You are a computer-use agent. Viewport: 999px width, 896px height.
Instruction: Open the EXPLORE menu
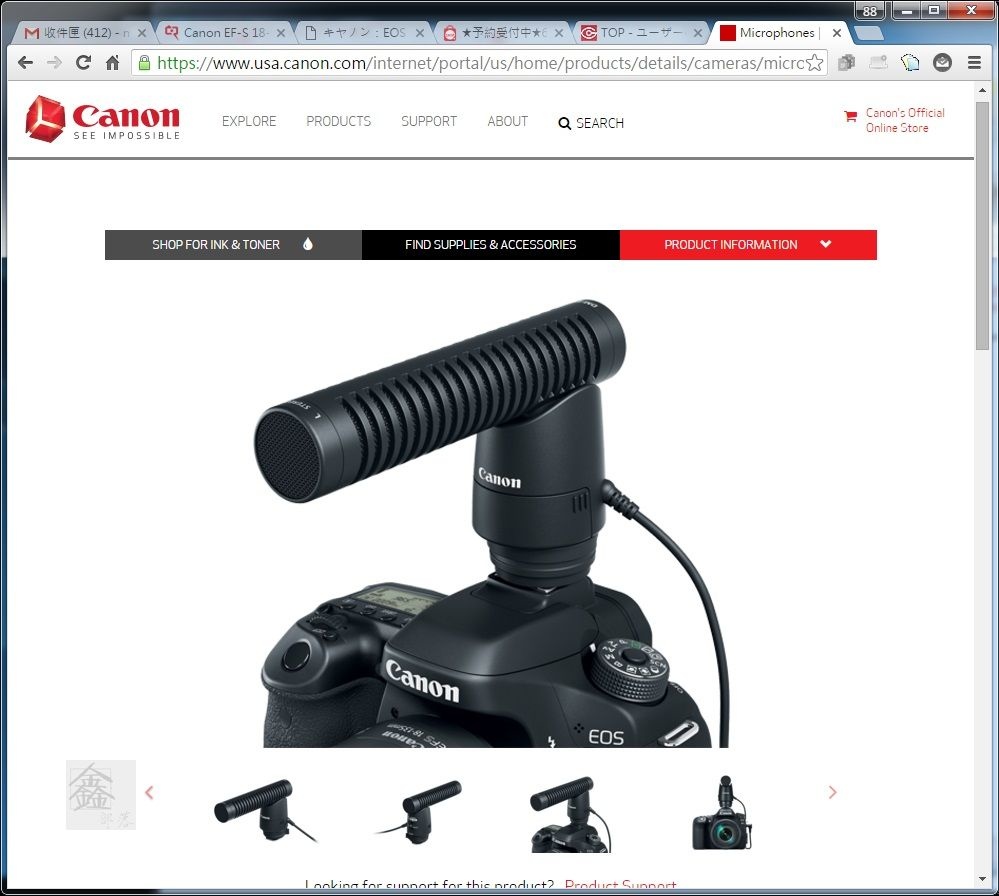tap(249, 121)
